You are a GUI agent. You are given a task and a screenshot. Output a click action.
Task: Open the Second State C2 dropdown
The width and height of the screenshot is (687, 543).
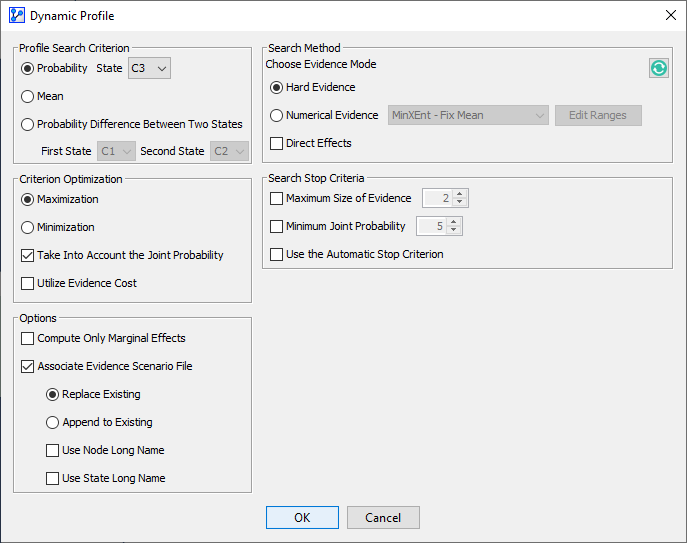pyautogui.click(x=230, y=151)
